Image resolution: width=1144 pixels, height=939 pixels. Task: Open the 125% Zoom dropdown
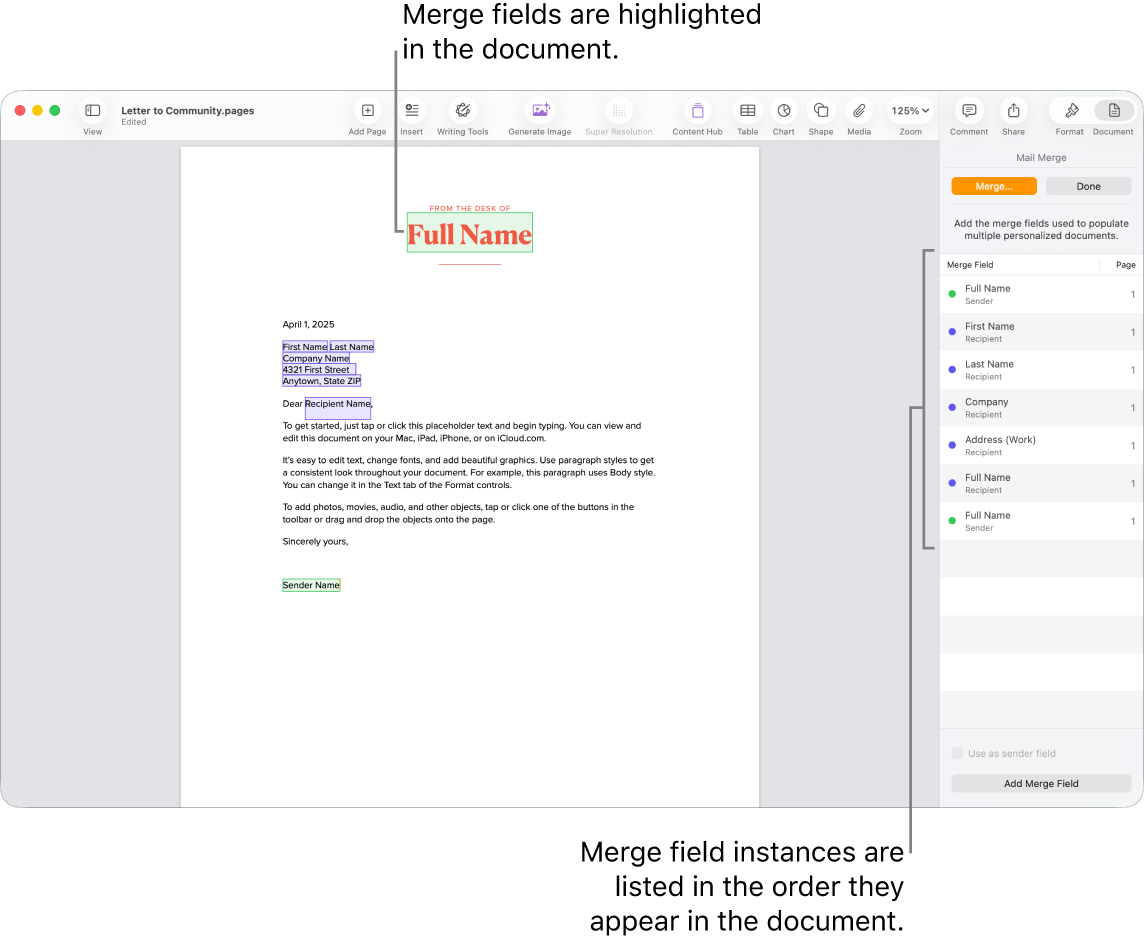(x=910, y=110)
